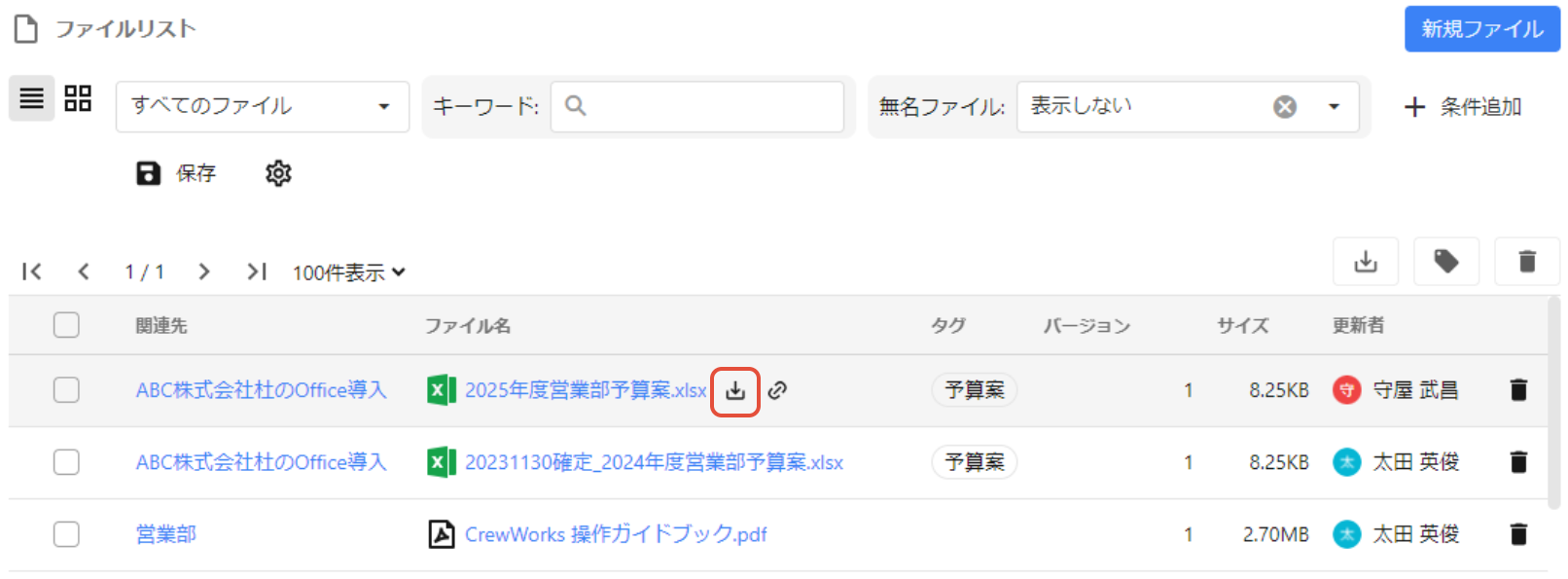Image resolution: width=1568 pixels, height=579 pixels.
Task: Expand the 無名ファイル 表示しない dropdown
Action: 1335,106
